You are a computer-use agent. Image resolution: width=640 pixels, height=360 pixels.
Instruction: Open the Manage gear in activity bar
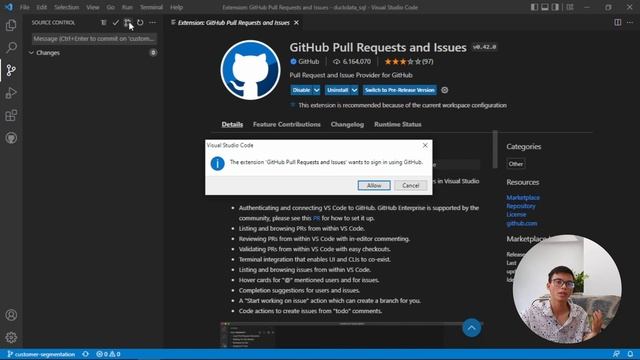click(x=11, y=337)
